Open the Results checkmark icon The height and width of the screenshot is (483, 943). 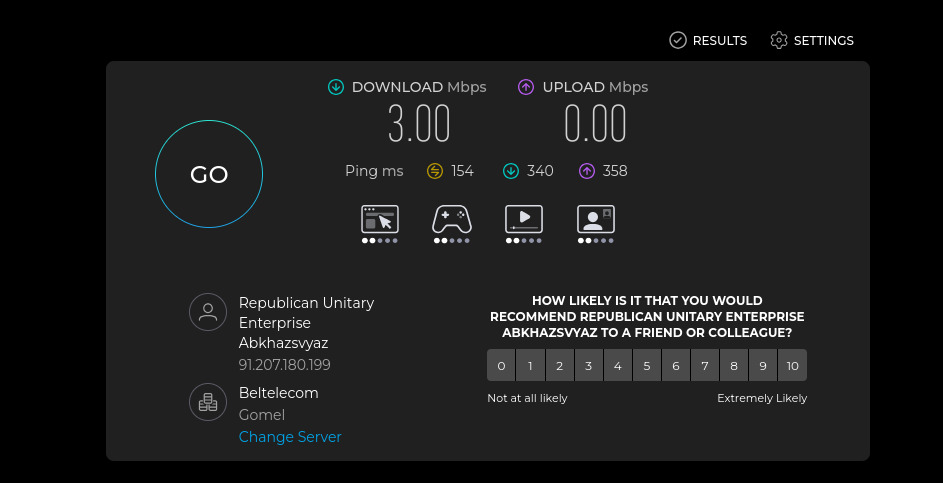pos(678,40)
